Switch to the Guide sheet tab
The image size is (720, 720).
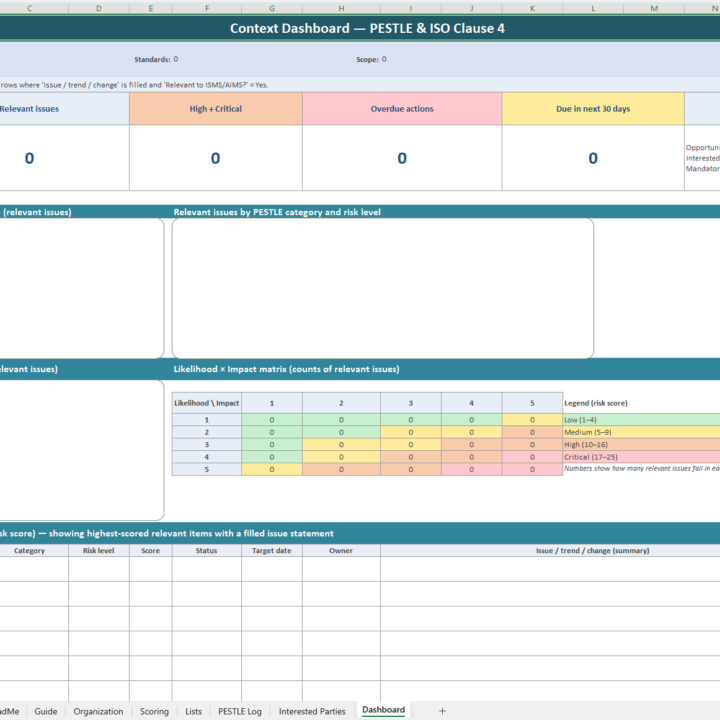click(x=46, y=711)
